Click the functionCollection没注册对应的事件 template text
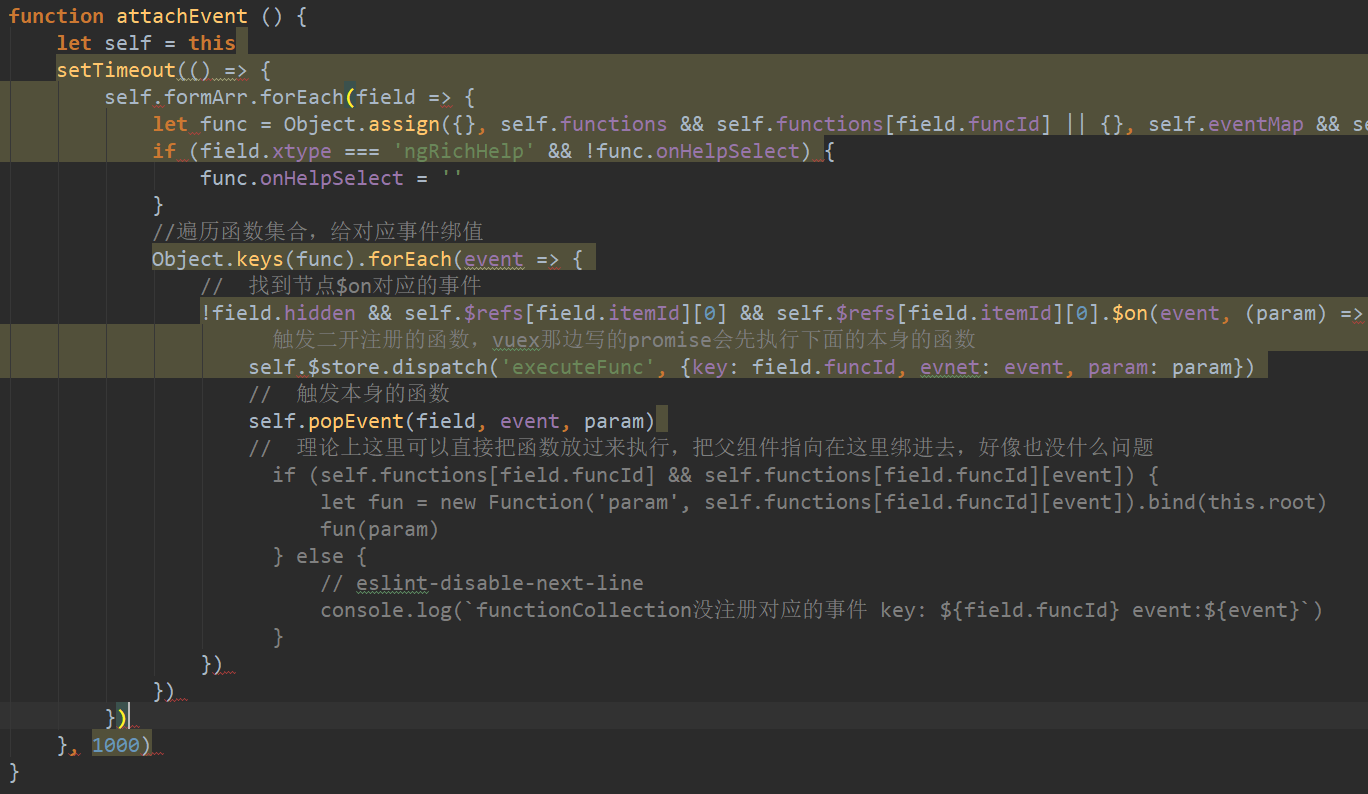Image resolution: width=1368 pixels, height=794 pixels. pos(671,610)
